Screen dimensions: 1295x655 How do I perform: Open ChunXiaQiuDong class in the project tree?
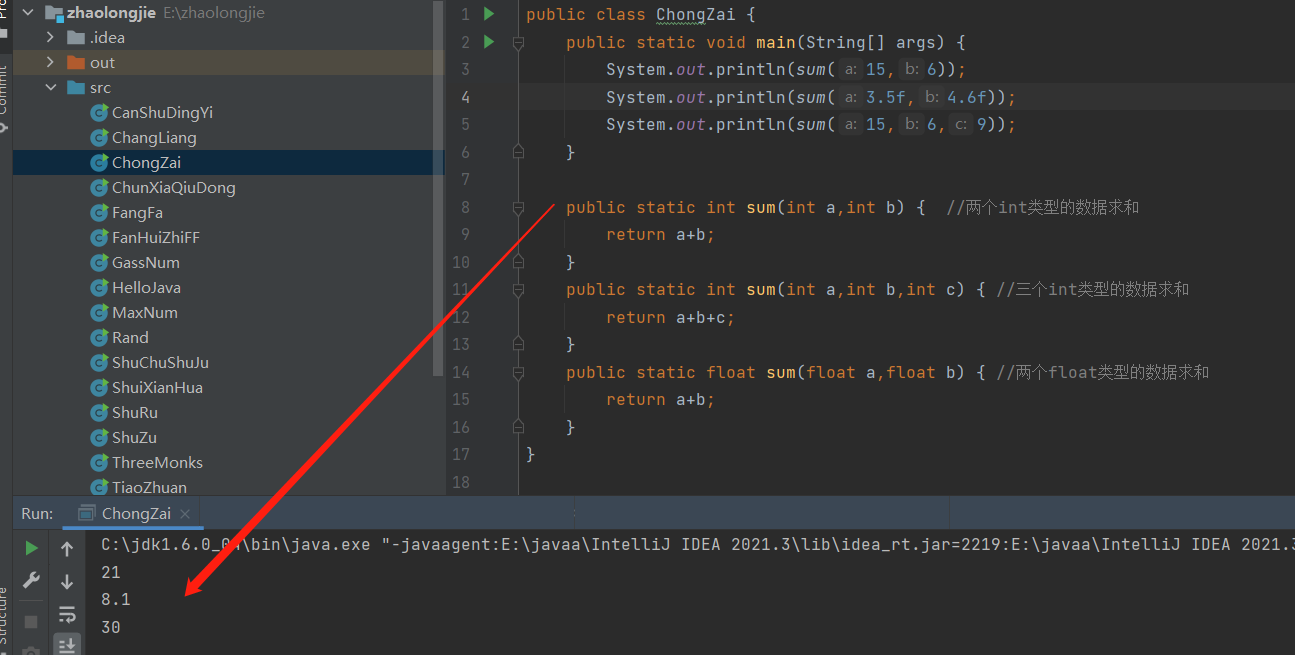pyautogui.click(x=174, y=188)
